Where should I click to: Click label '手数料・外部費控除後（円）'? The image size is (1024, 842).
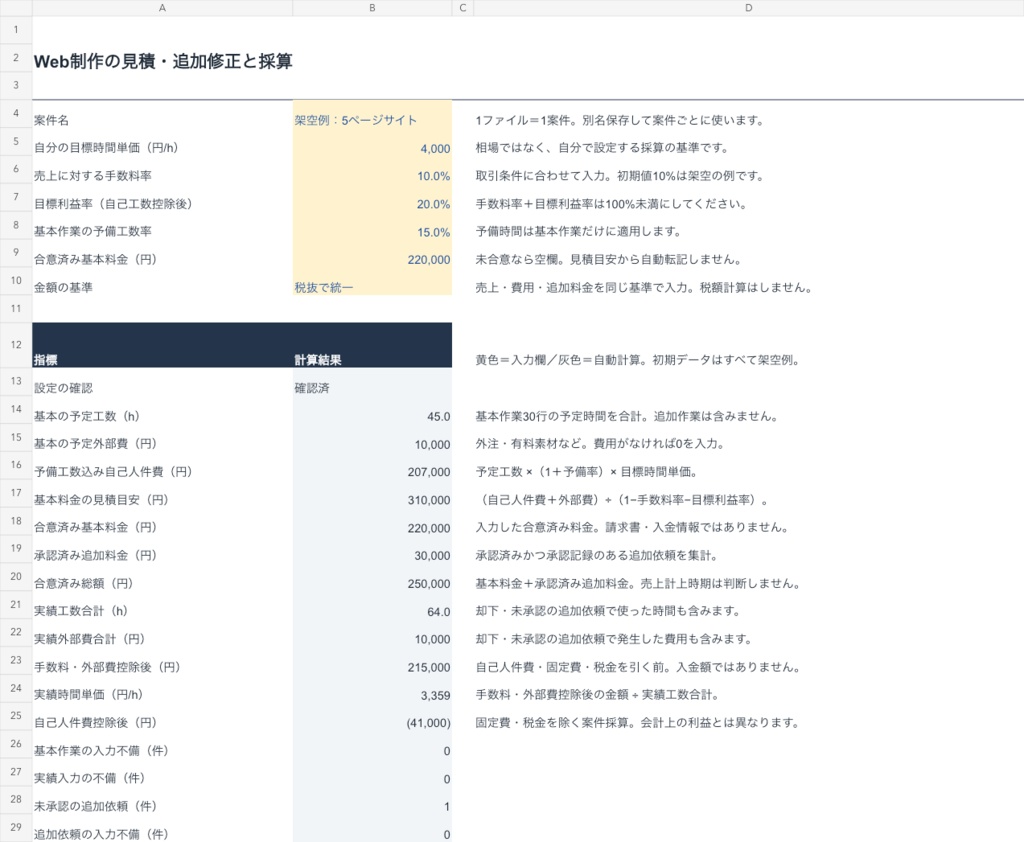[x=107, y=667]
